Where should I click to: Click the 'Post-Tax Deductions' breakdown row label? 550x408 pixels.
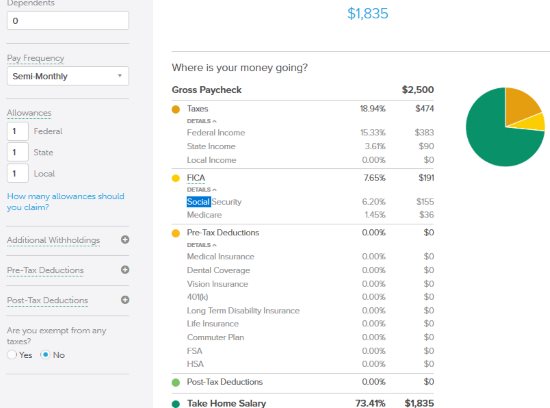point(225,382)
